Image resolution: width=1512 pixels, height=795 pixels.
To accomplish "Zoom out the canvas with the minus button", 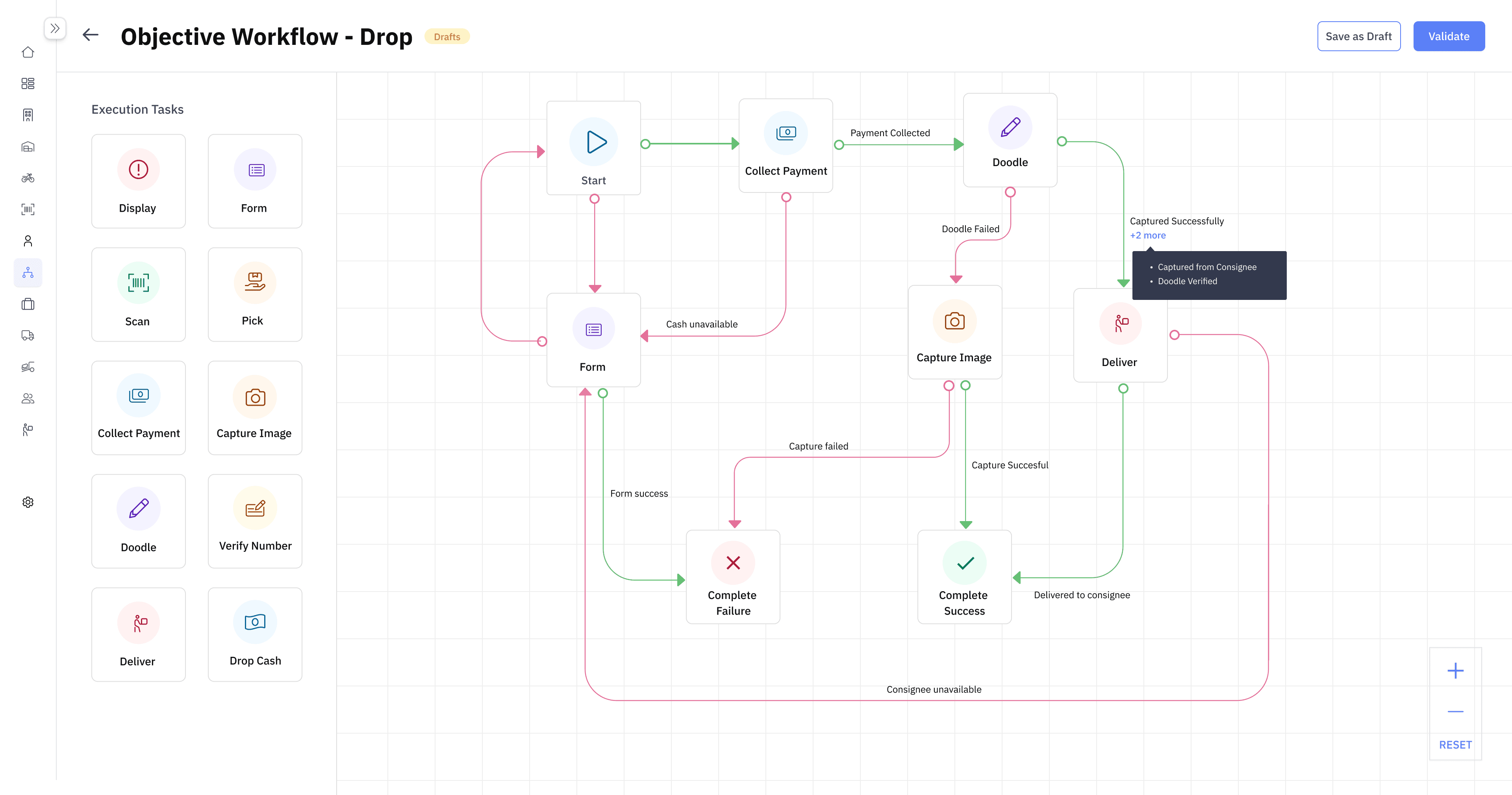I will (1455, 712).
